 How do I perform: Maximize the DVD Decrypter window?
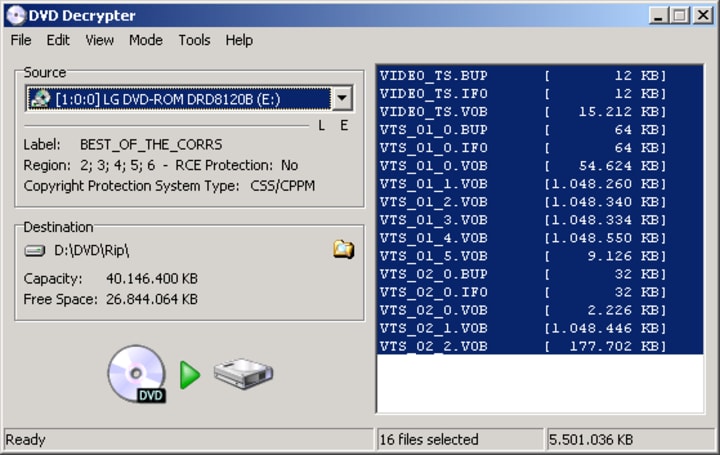click(x=680, y=16)
